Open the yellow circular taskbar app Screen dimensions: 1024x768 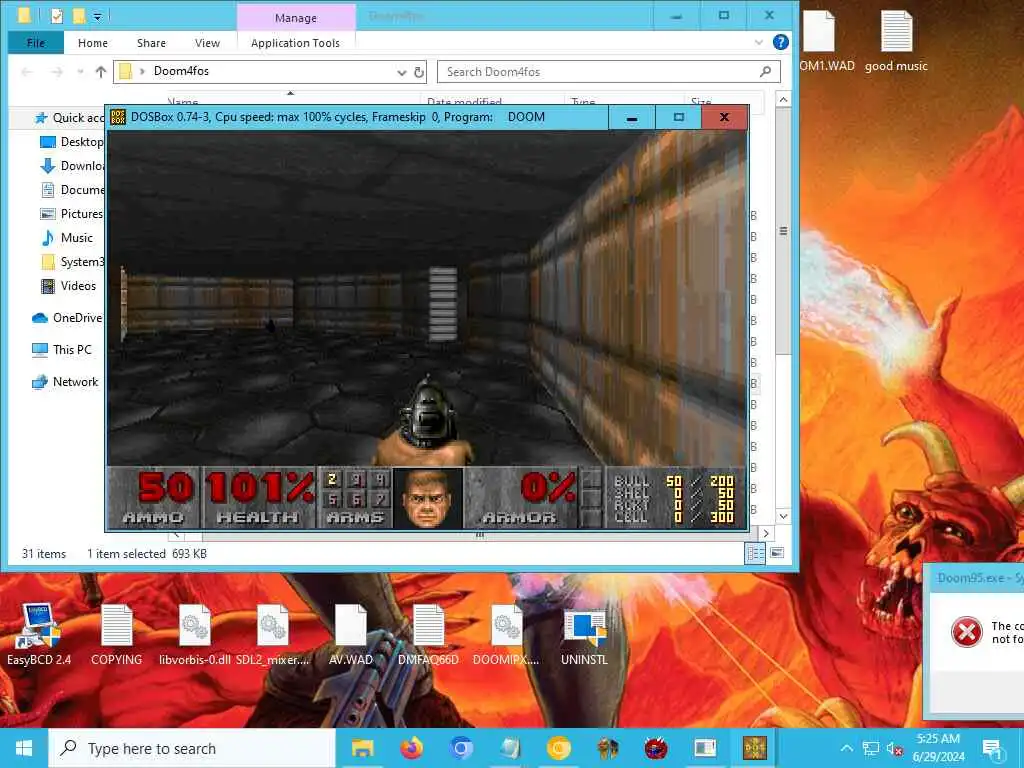coord(558,748)
